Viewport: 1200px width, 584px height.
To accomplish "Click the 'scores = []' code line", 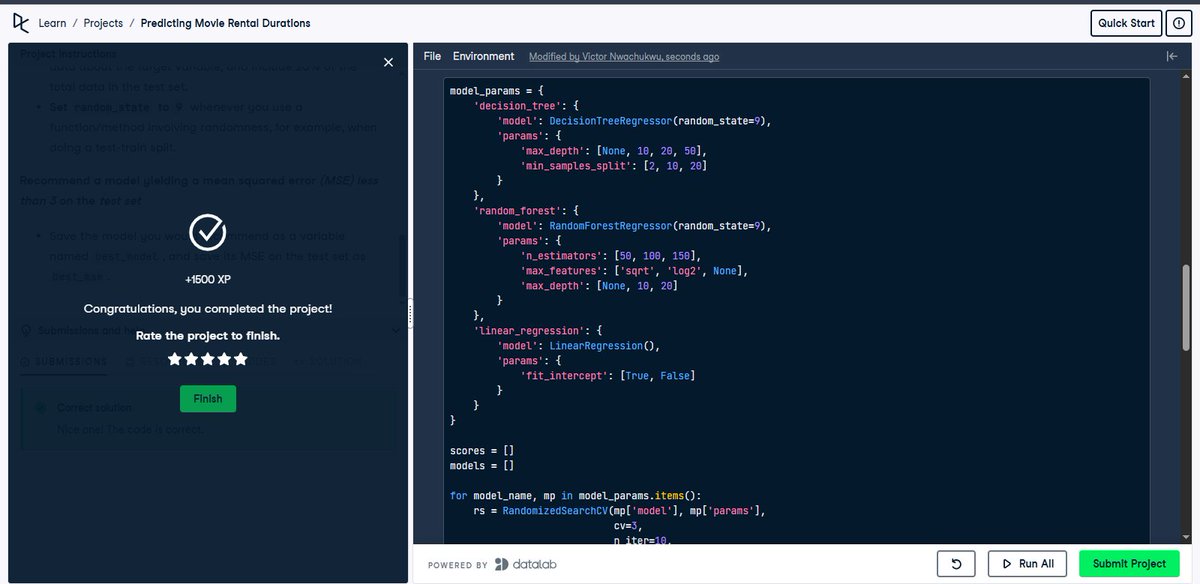I will click(482, 451).
